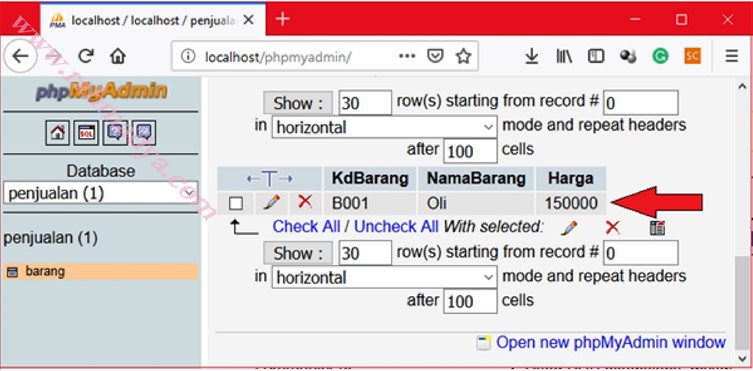Click upper starting record field with 0
The width and height of the screenshot is (753, 371).
(x=641, y=103)
